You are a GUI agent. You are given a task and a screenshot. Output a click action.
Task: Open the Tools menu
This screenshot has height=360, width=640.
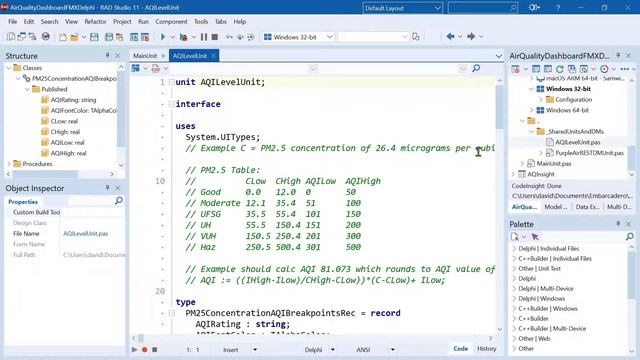pos(201,22)
